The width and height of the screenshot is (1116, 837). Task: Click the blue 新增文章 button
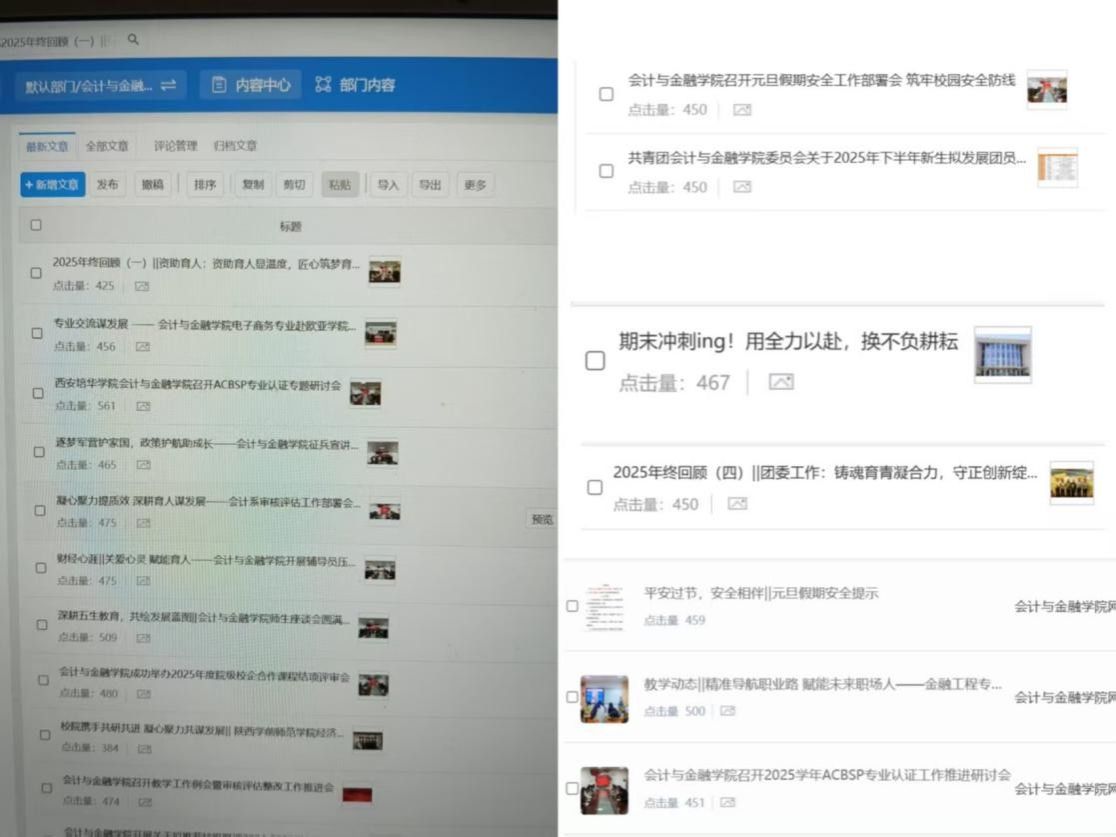pyautogui.click(x=52, y=185)
